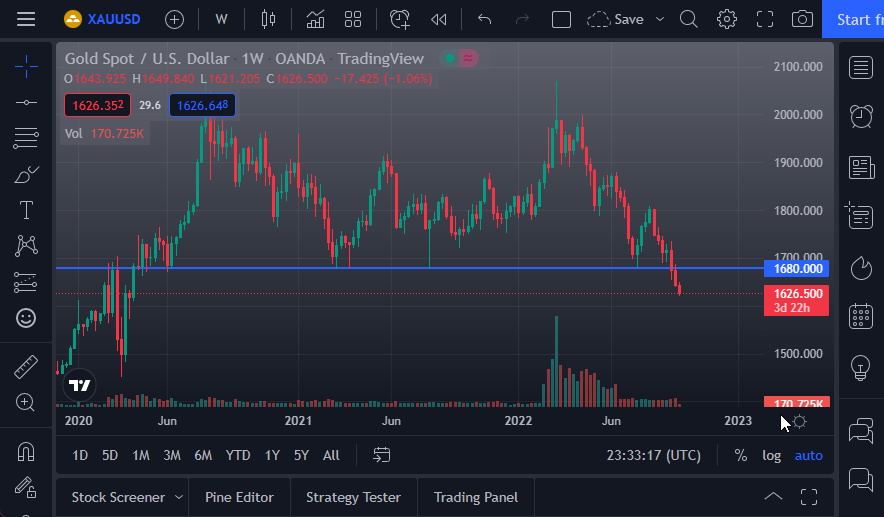
Task: Click the blue buy price 1626.64 button
Action: coord(202,105)
